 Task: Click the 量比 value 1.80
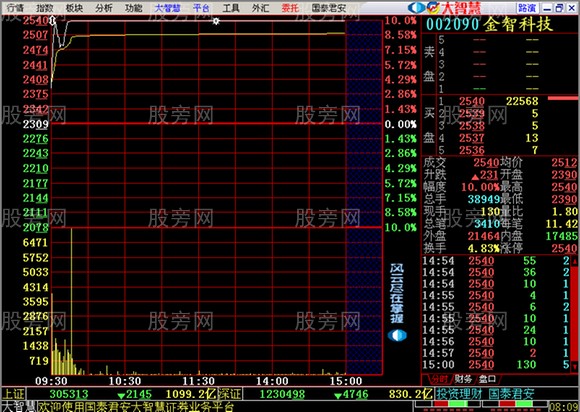[x=564, y=212]
